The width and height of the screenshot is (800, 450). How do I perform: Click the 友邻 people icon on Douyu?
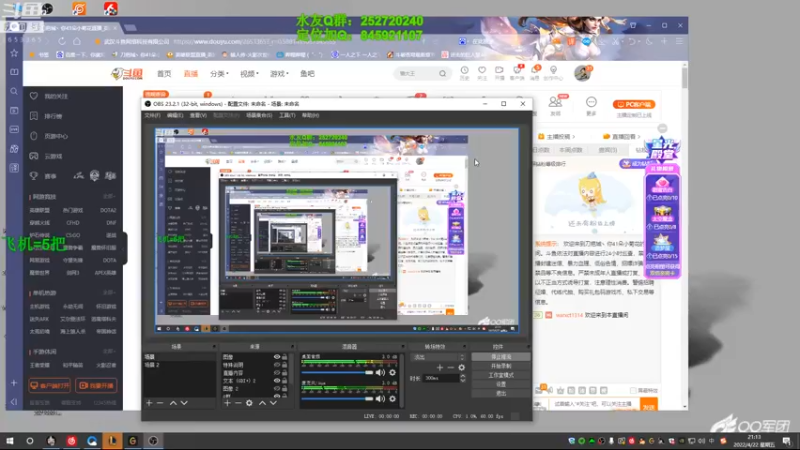555,102
